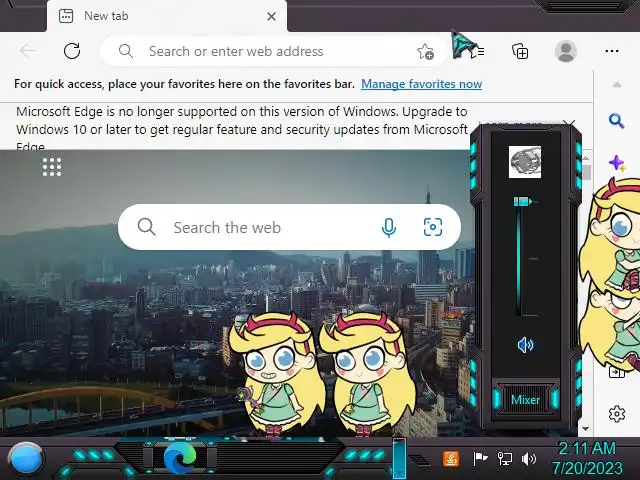This screenshot has width=640, height=480.
Task: Open the Settings and more menu
Action: [x=612, y=51]
